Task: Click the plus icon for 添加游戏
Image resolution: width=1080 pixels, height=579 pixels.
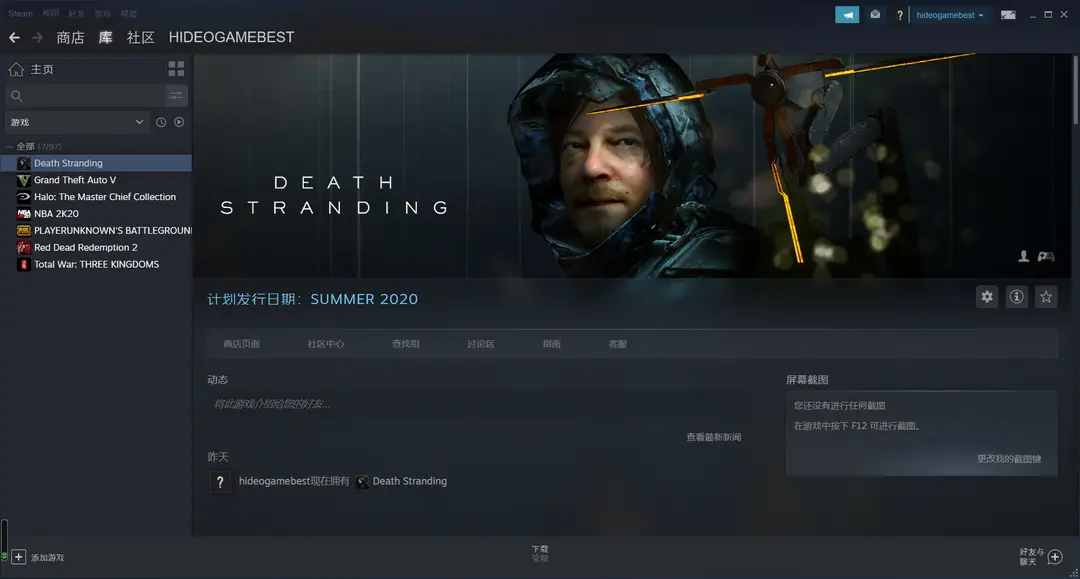Action: click(19, 556)
